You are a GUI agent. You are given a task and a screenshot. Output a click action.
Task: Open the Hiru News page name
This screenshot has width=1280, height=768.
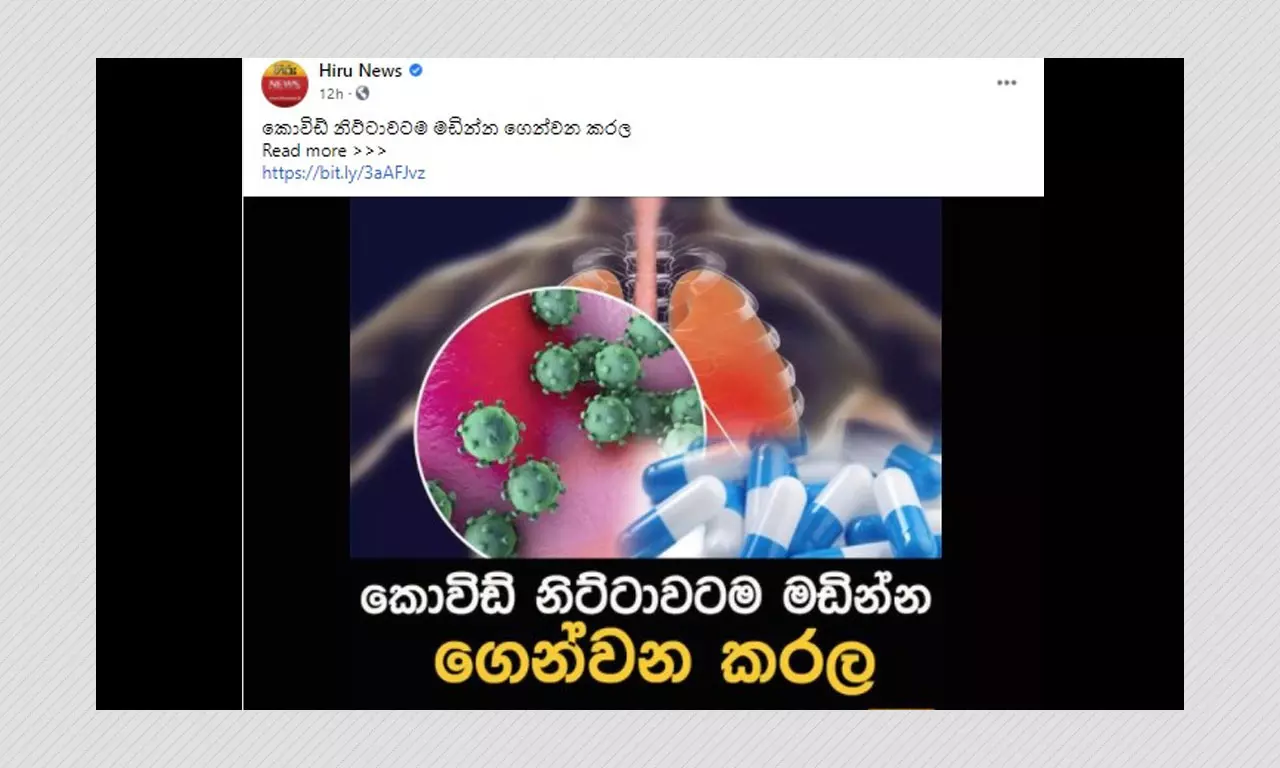(x=360, y=71)
